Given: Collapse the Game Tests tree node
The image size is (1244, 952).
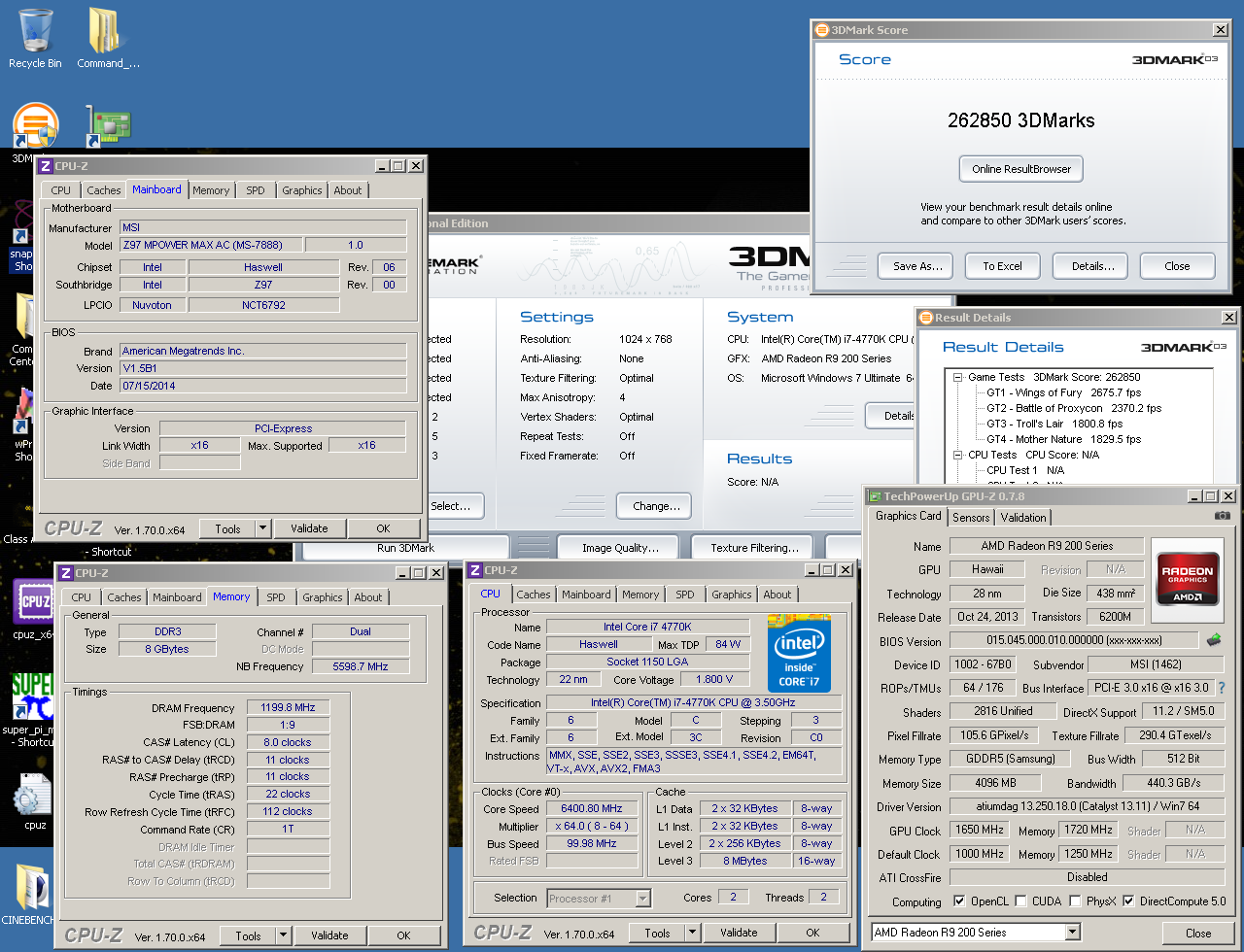Looking at the screenshot, I should pyautogui.click(x=957, y=377).
